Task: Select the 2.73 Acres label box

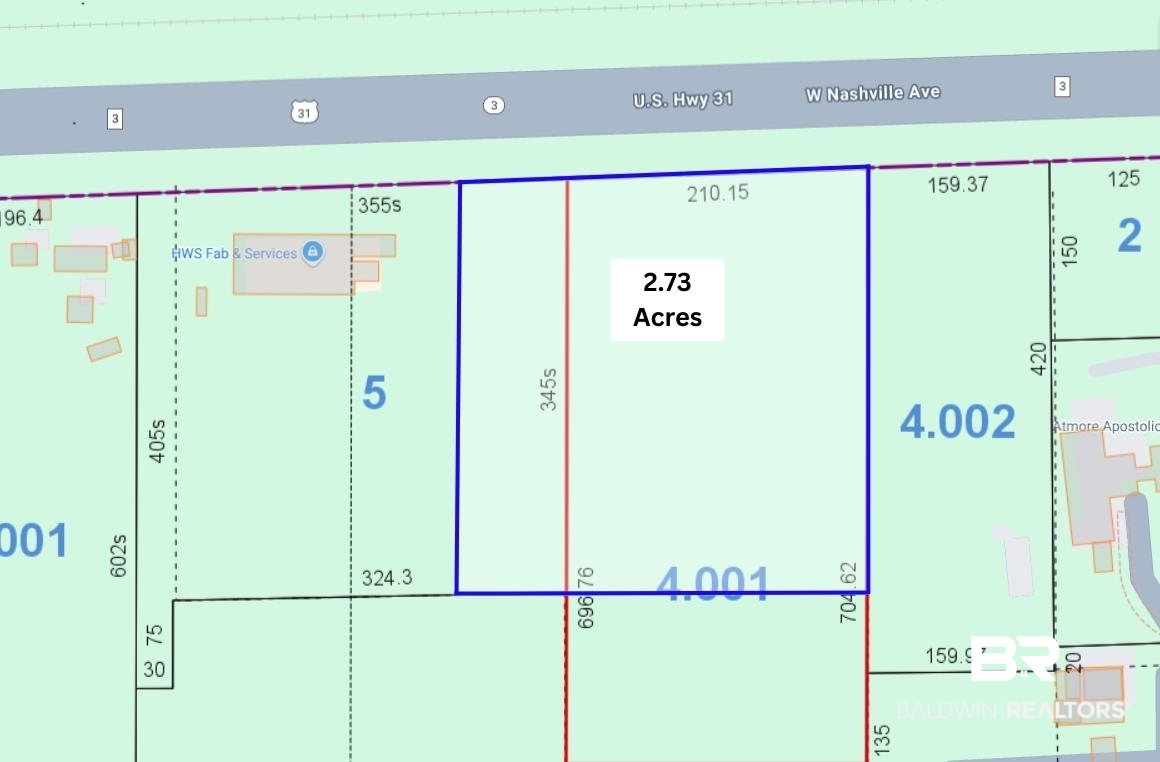Action: point(667,300)
